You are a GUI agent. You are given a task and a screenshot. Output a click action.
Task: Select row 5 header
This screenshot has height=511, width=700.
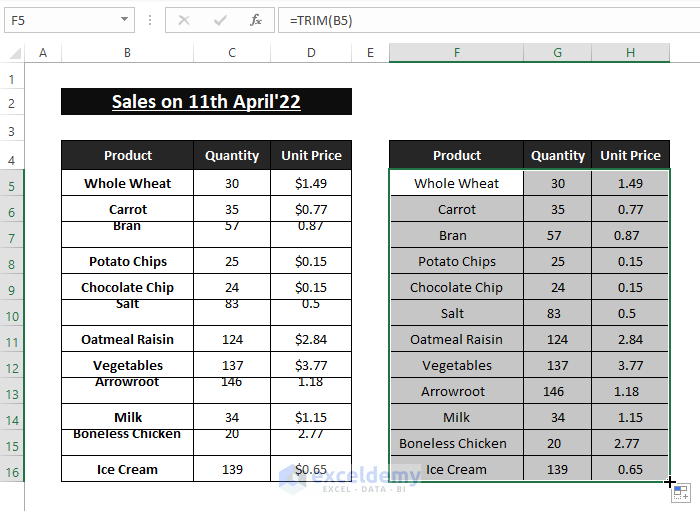pos(12,185)
